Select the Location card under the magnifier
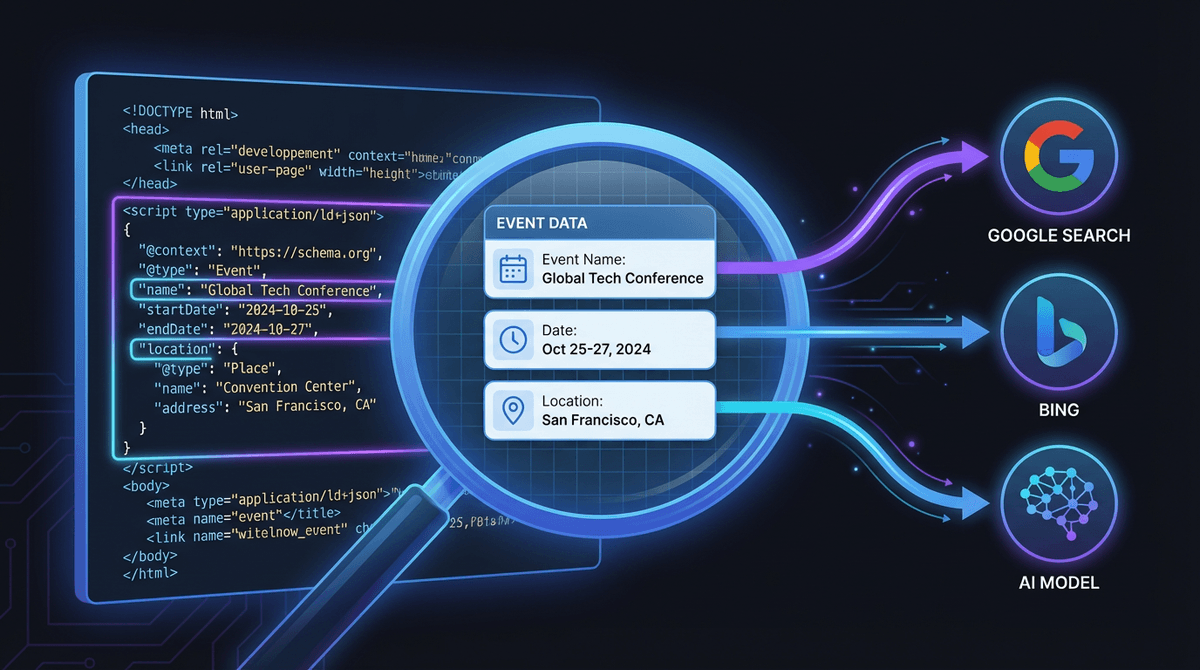The image size is (1200, 670). (x=598, y=409)
